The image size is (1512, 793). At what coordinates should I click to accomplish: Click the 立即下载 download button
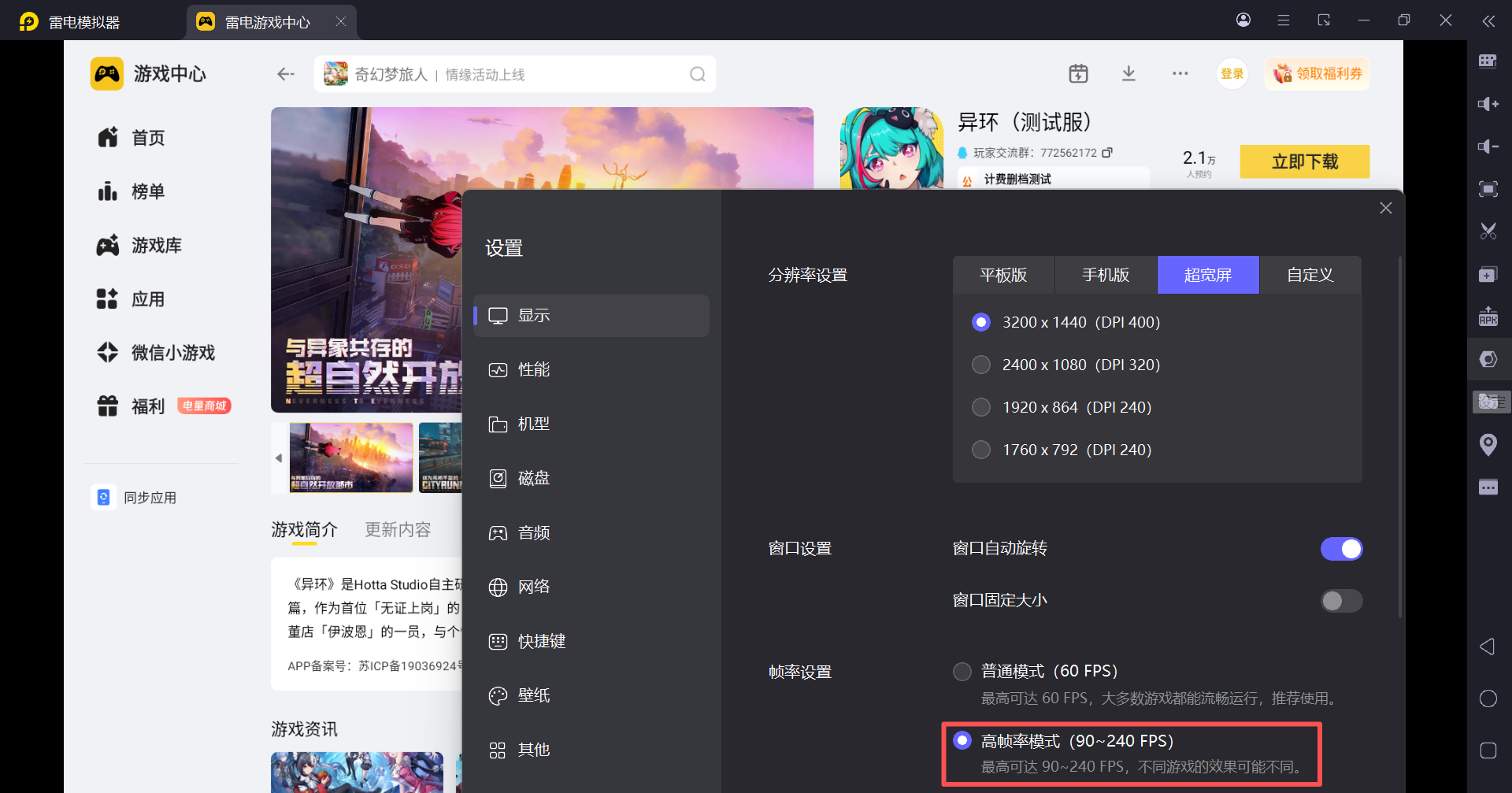(1304, 161)
